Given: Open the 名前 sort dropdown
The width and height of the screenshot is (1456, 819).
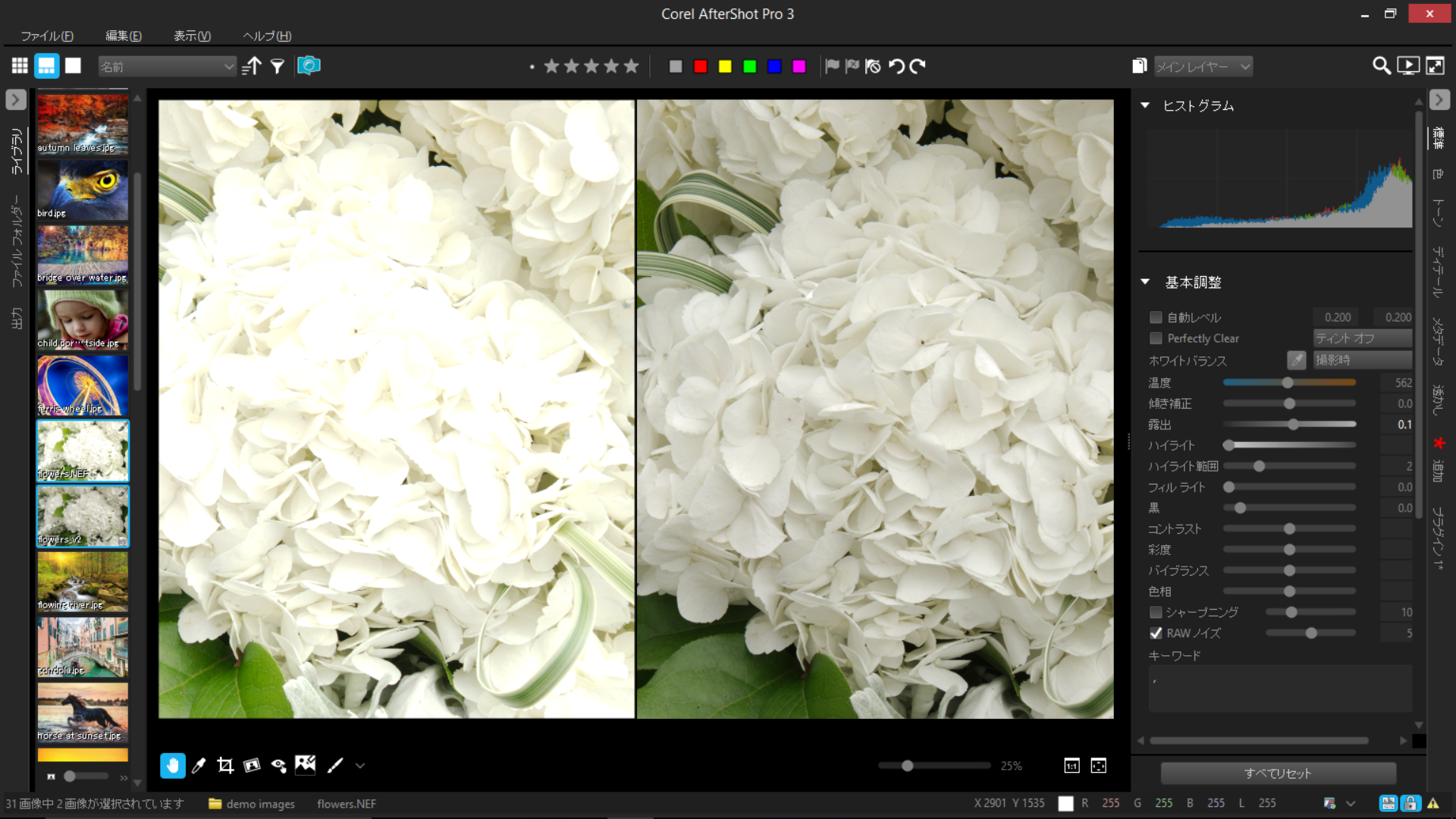Looking at the screenshot, I should [167, 67].
